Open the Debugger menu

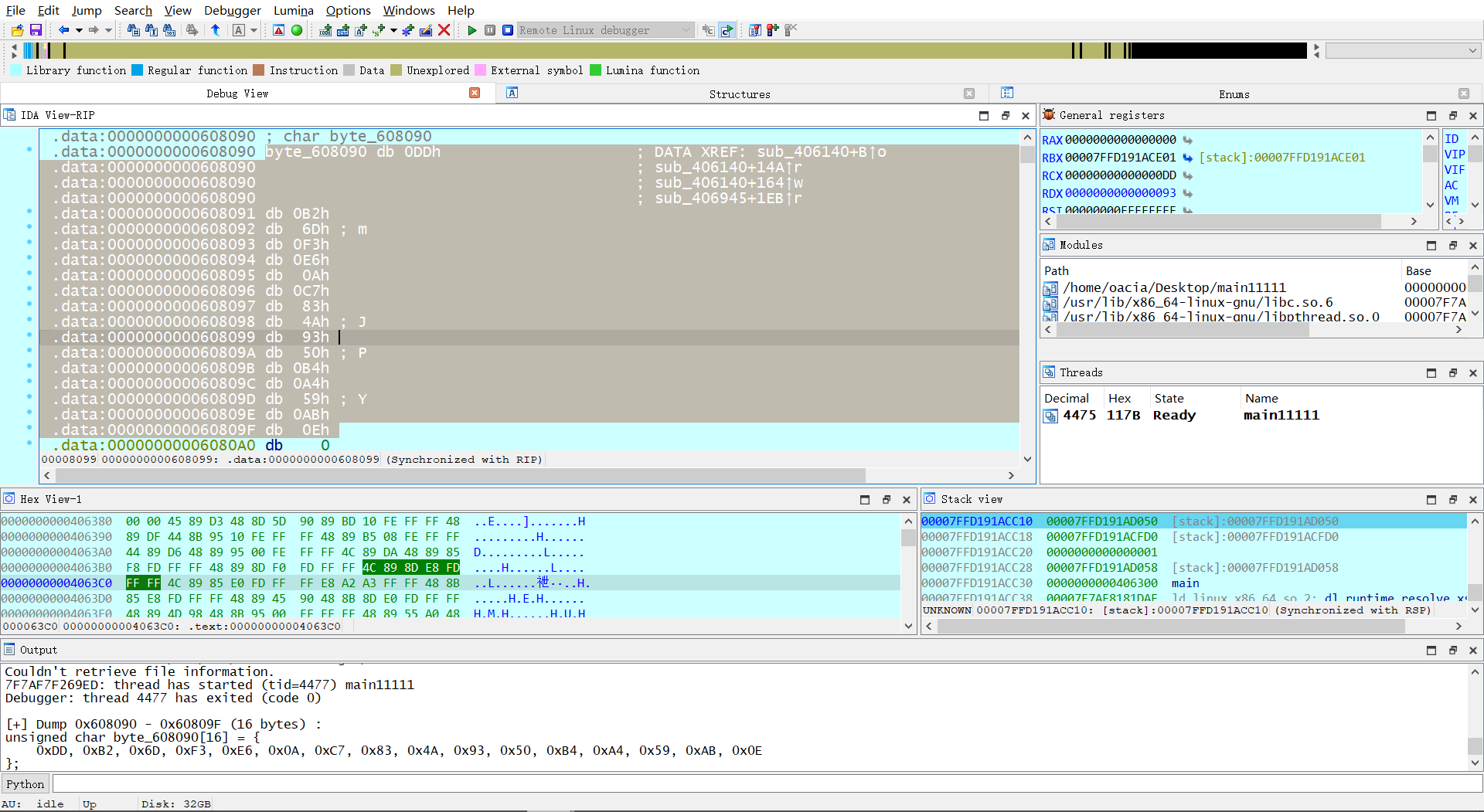[232, 10]
